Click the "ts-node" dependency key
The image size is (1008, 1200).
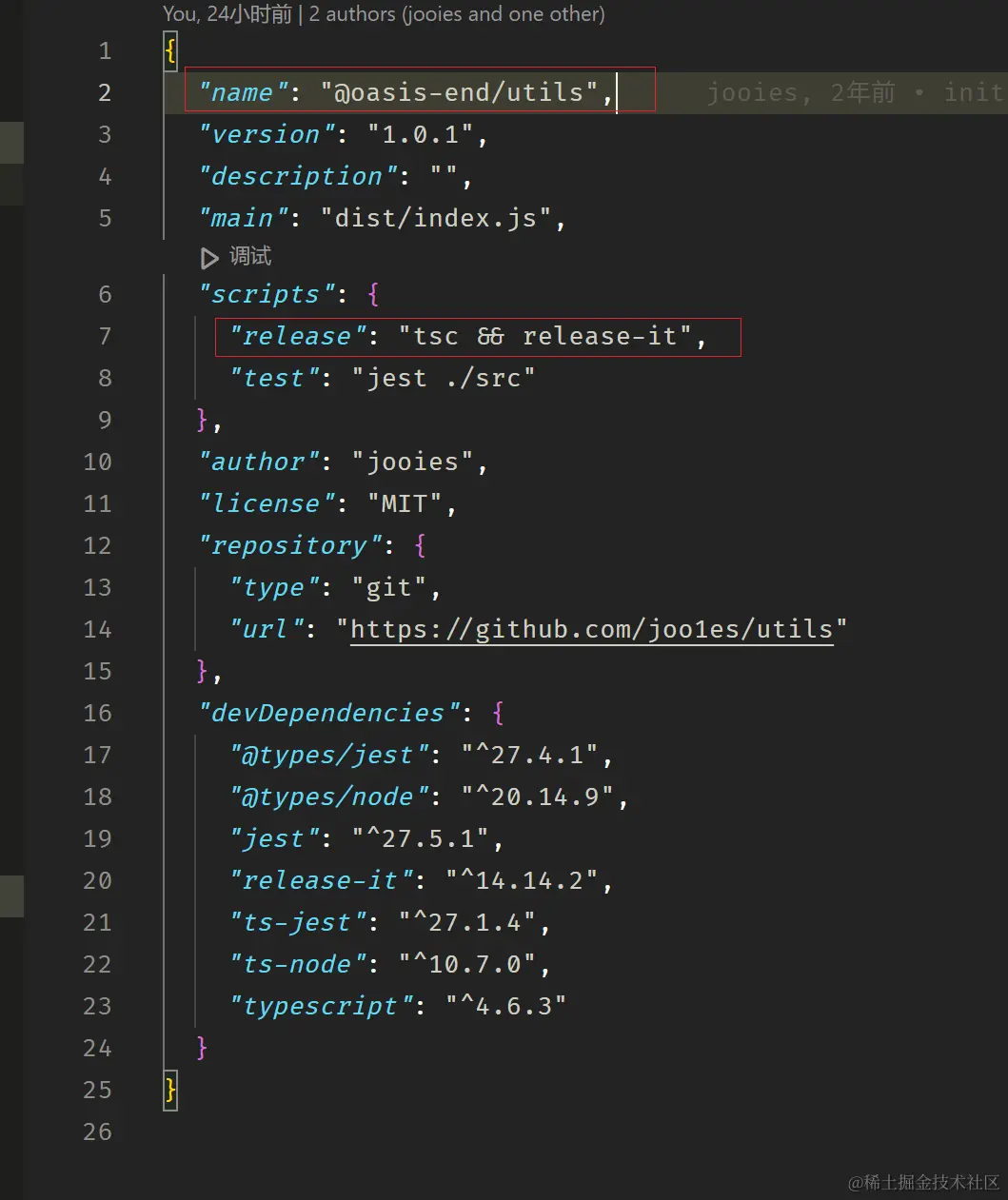[x=296, y=964]
